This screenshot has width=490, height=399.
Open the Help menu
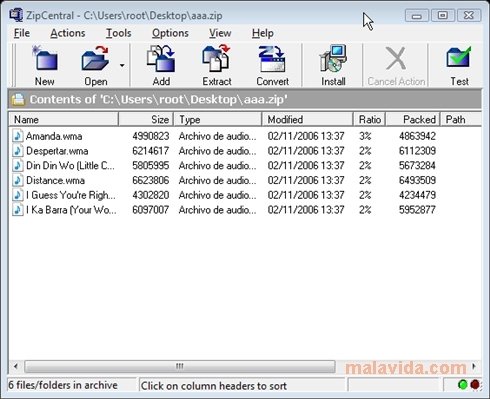coord(263,33)
